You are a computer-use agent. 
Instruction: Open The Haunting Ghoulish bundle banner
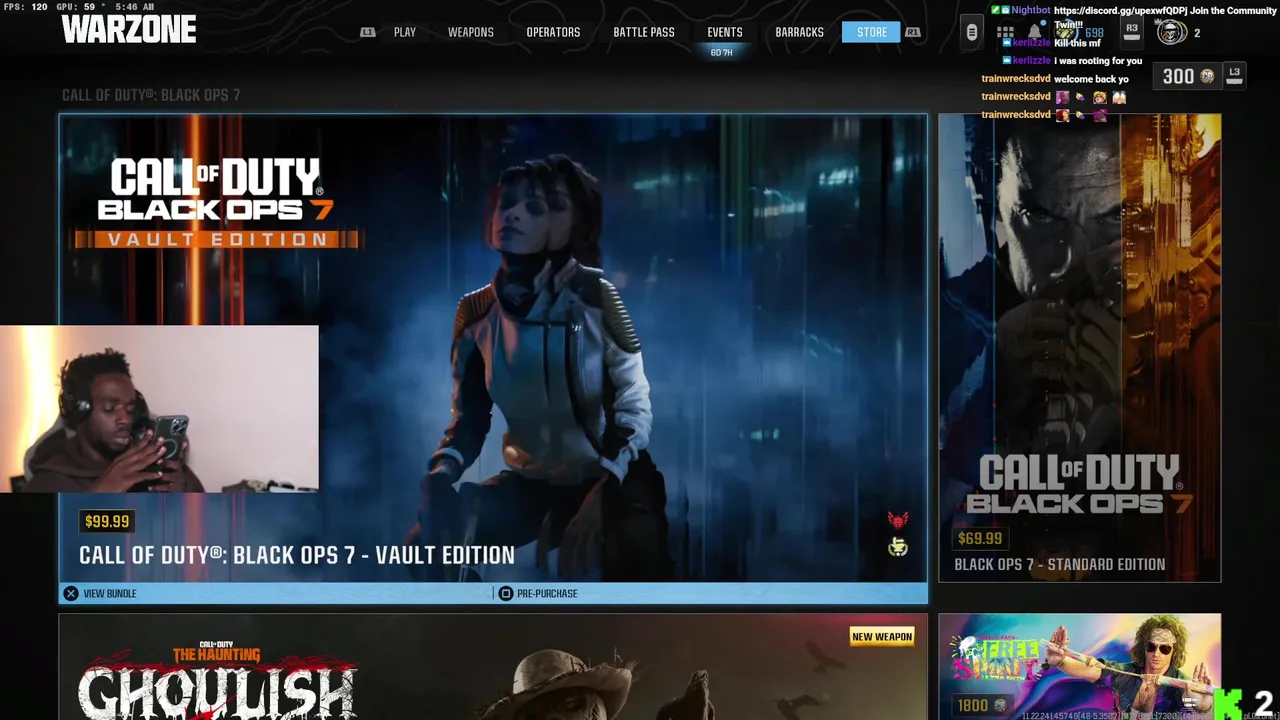click(493, 667)
